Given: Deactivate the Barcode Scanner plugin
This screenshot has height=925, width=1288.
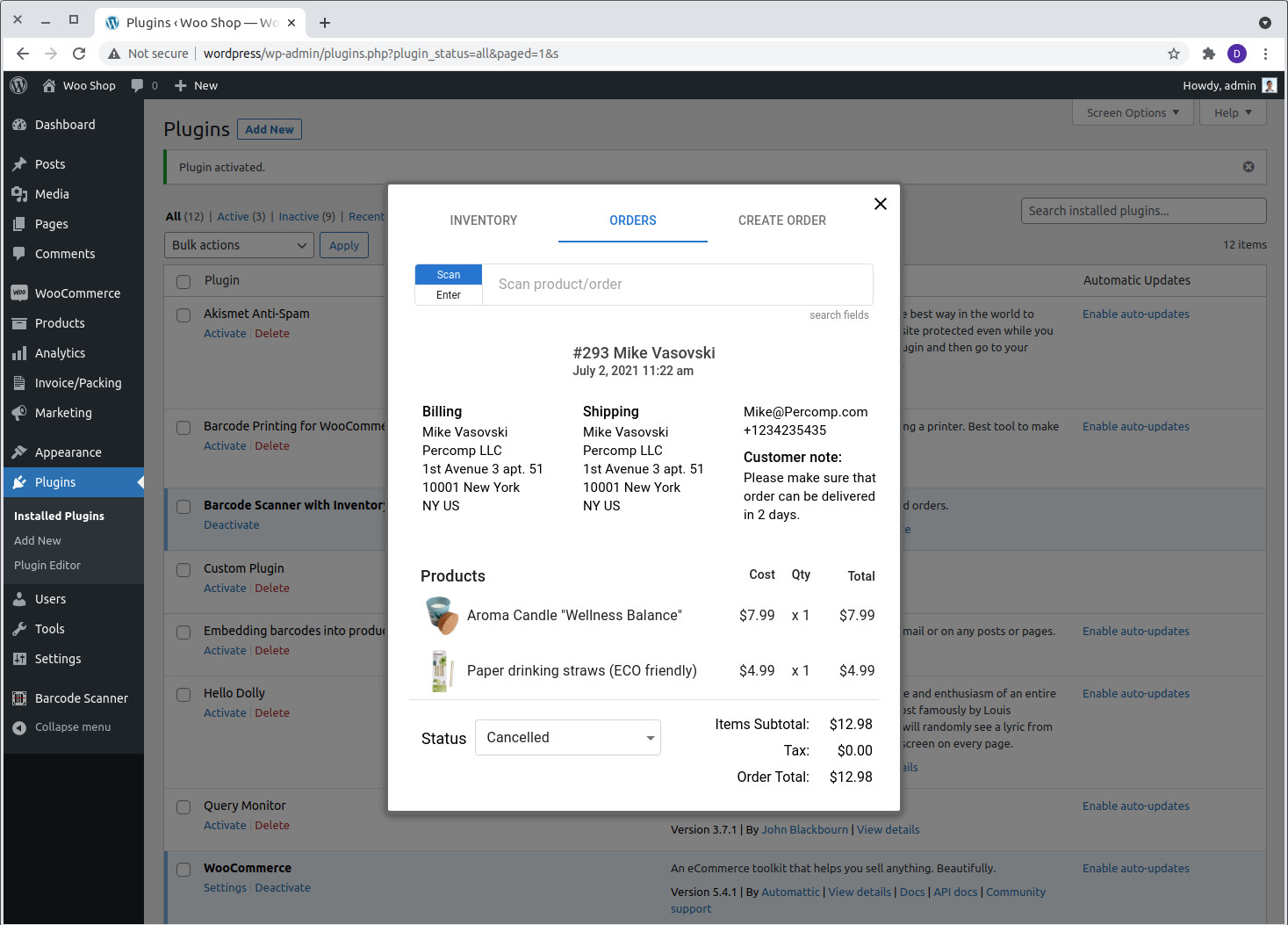Looking at the screenshot, I should tap(232, 525).
